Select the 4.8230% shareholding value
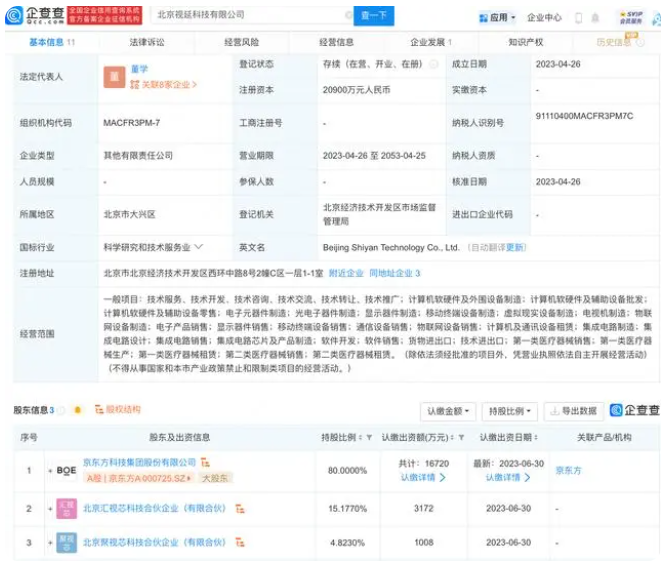 [x=347, y=543]
